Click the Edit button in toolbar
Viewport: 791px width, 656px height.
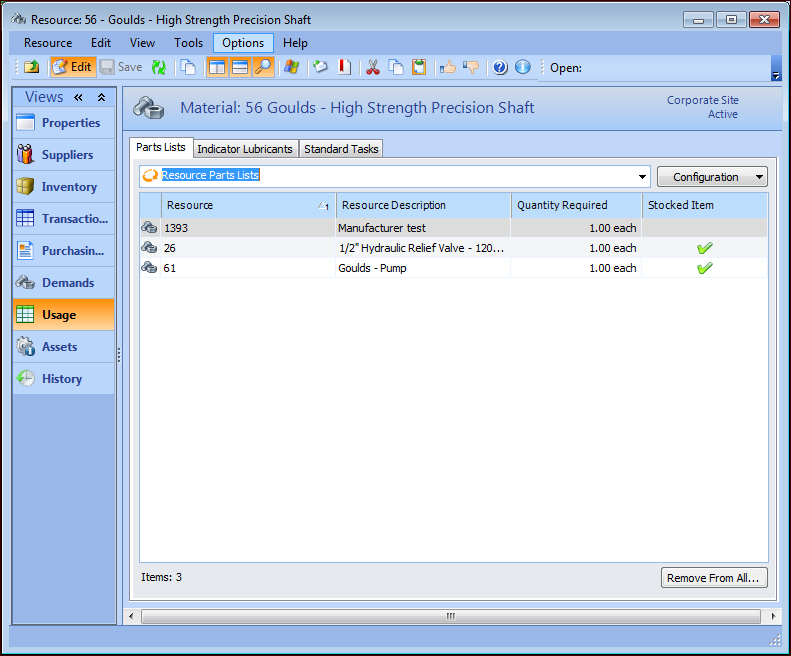click(72, 67)
